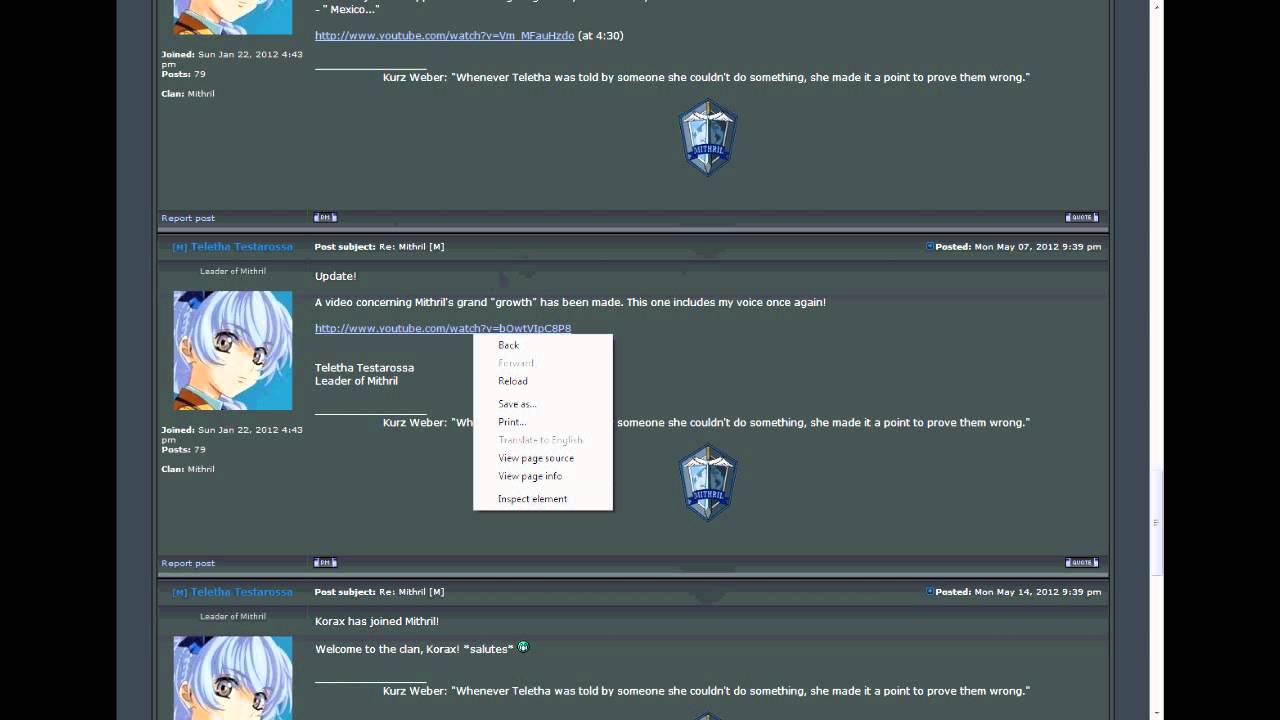Click Mithril emblem in the 'Mexico' video post signature
Viewport: 1280px width, 720px height.
pos(708,138)
